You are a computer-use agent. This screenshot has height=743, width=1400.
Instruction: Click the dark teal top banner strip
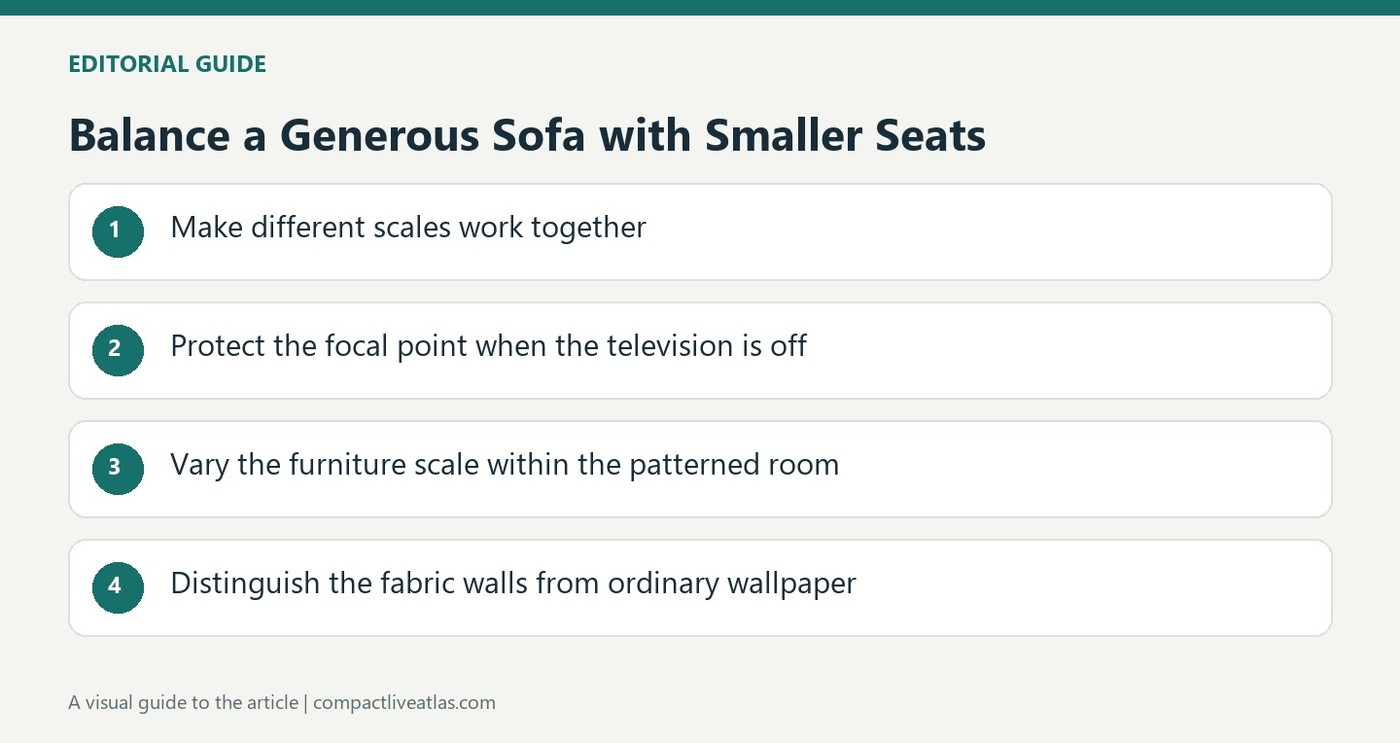(700, 7)
